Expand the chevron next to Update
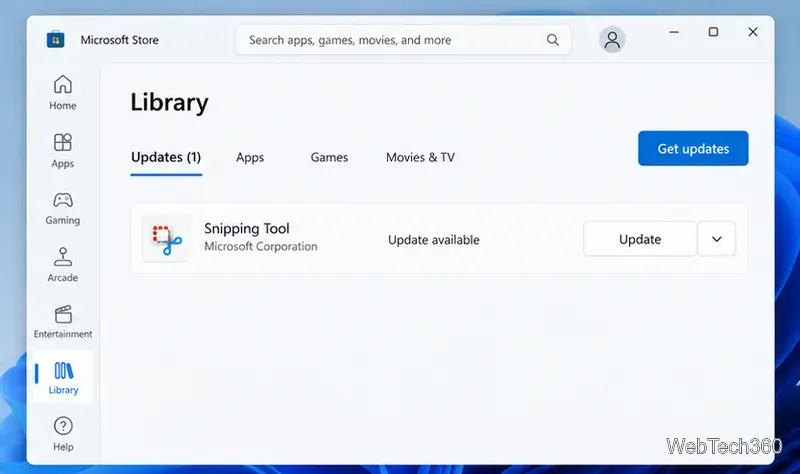 716,239
